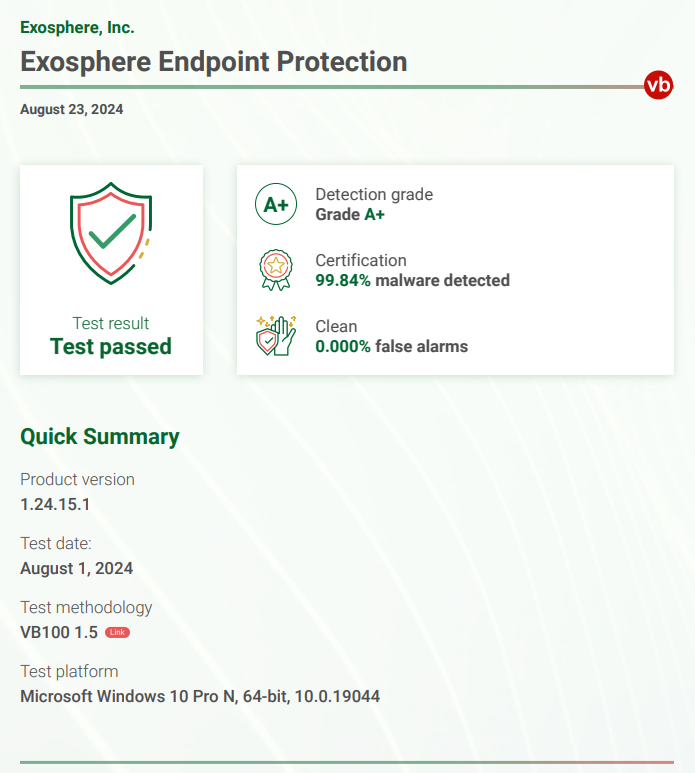This screenshot has height=773, width=695.
Task: Click the August 23, 2024 report date
Action: click(x=71, y=109)
